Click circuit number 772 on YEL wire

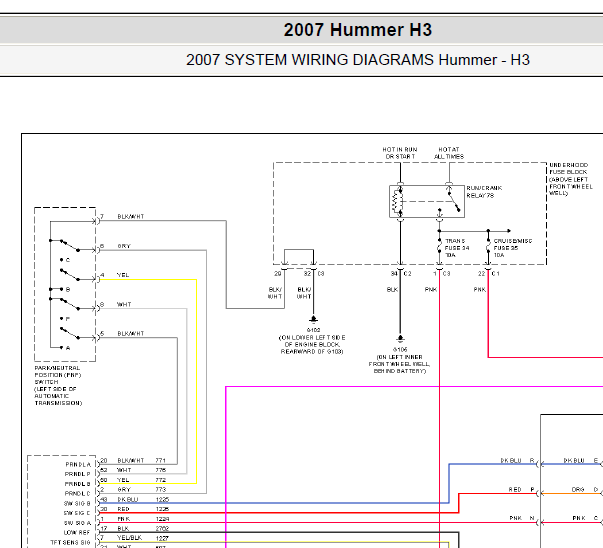click(161, 480)
